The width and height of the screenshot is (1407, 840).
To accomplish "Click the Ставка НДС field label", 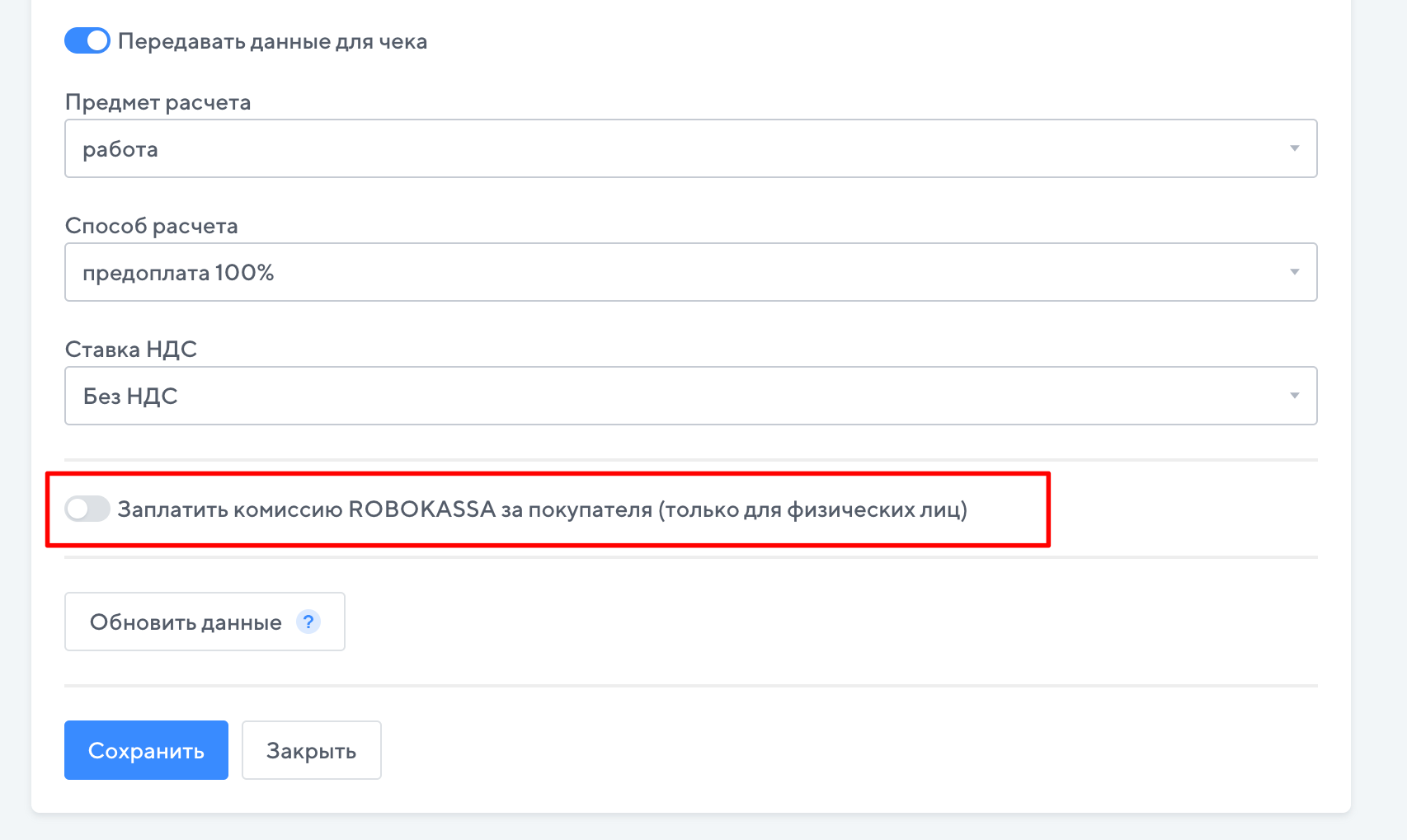I will click(x=130, y=350).
